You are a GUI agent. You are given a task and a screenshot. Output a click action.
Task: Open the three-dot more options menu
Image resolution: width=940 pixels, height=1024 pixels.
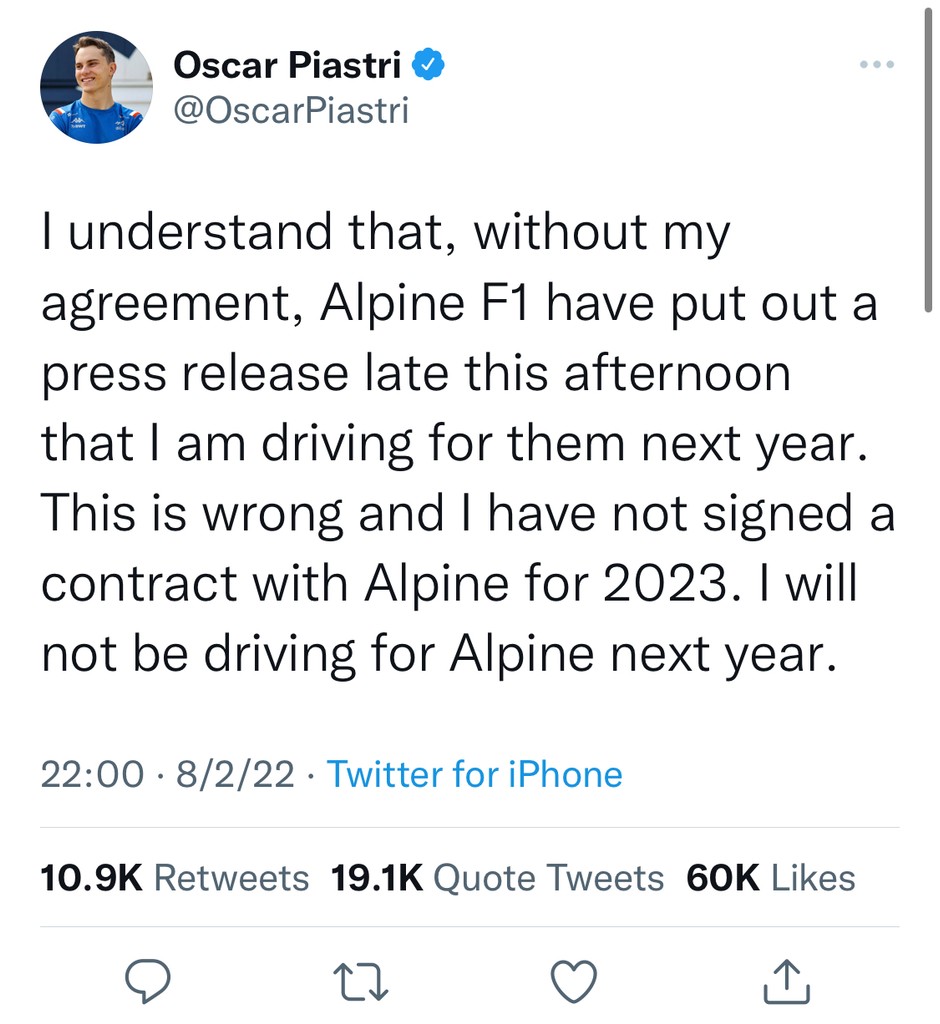point(877,65)
